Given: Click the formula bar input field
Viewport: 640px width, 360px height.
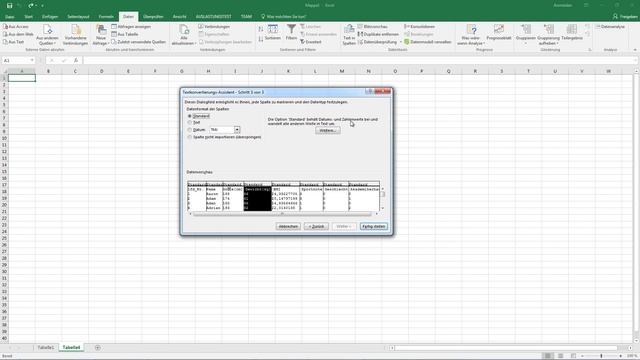Looking at the screenshot, I should [x=359, y=60].
